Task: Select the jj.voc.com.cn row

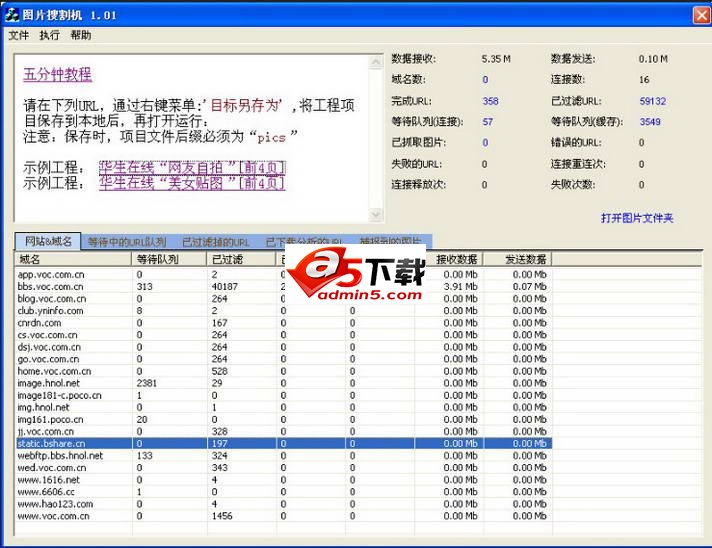Action: pyautogui.click(x=283, y=431)
